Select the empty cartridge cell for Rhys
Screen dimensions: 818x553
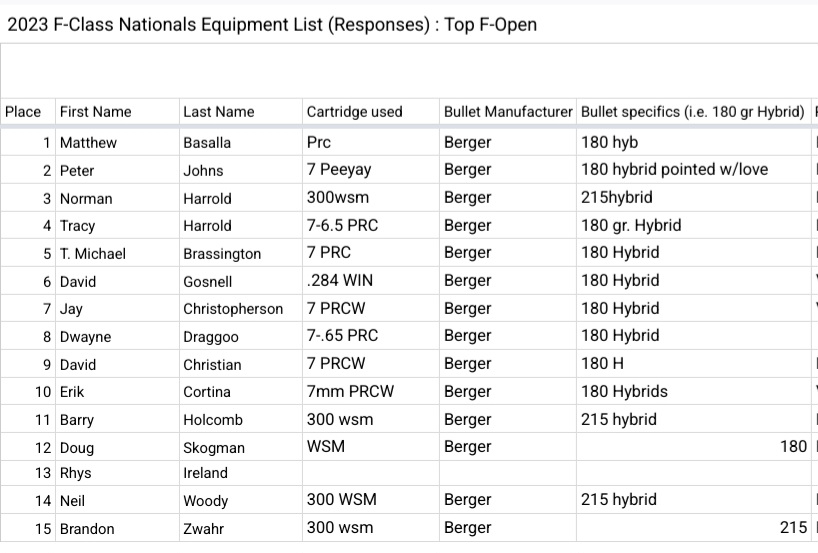[x=370, y=473]
